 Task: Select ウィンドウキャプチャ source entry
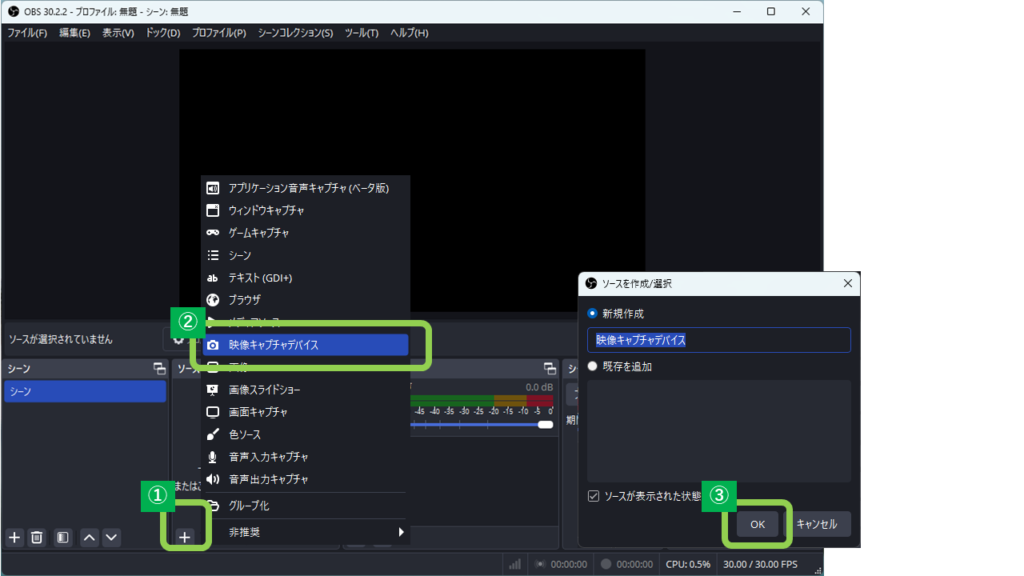(x=305, y=210)
